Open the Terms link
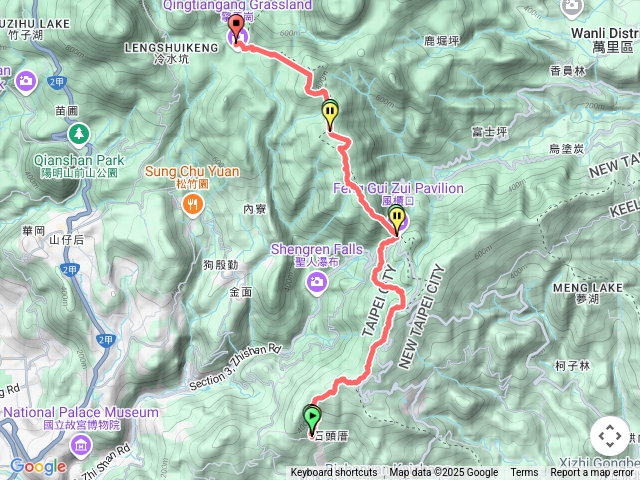The height and width of the screenshot is (480, 640). coord(524,473)
